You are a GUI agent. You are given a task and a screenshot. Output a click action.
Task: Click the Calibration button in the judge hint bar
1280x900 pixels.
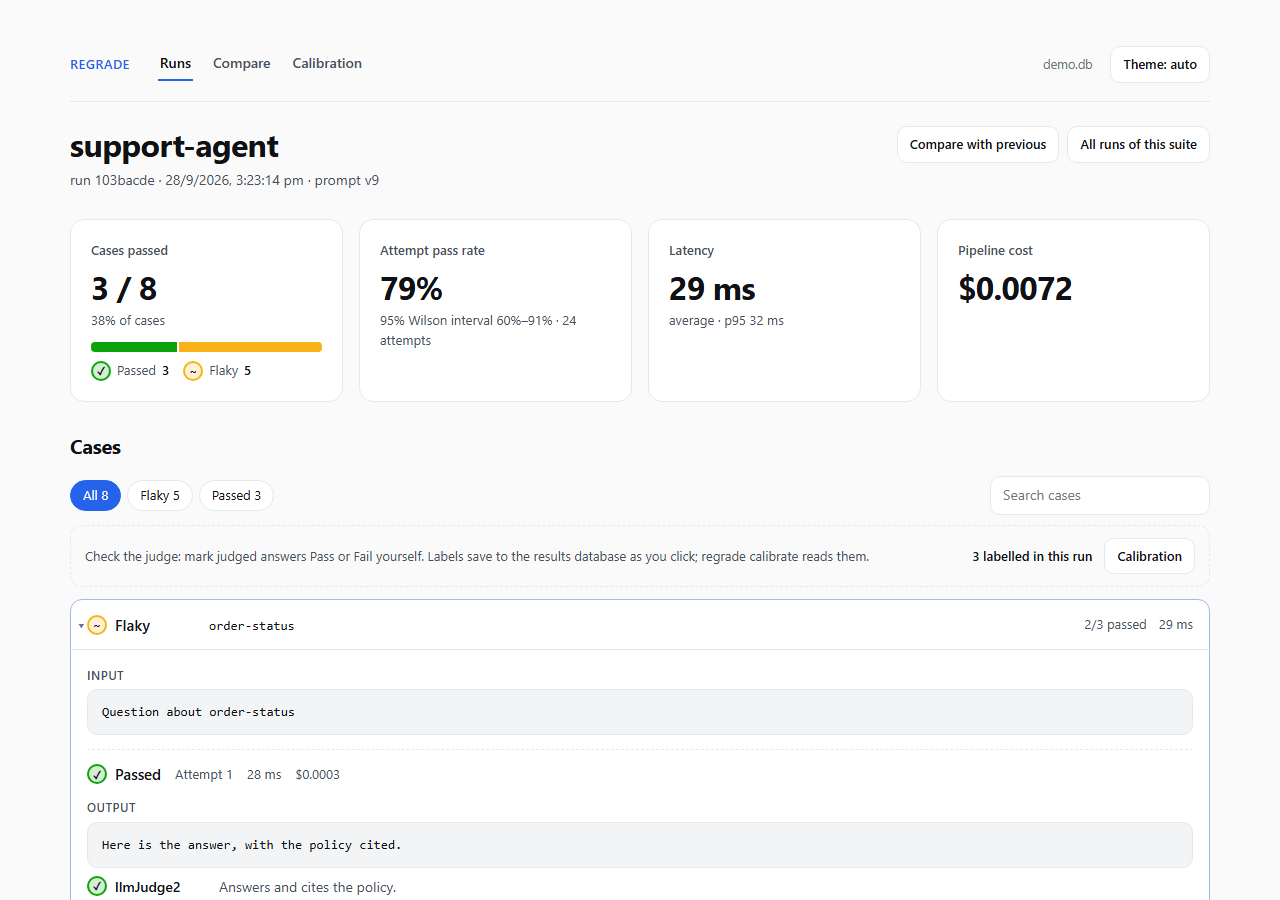pos(1149,556)
